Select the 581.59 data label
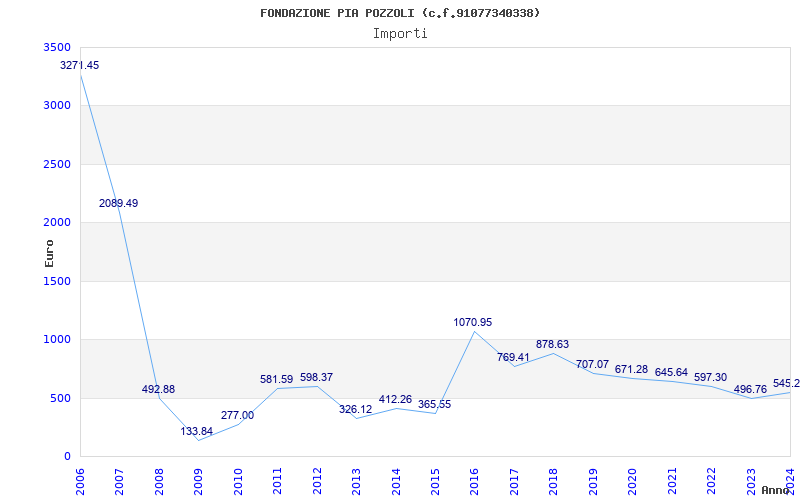Image resolution: width=800 pixels, height=500 pixels. pos(276,380)
